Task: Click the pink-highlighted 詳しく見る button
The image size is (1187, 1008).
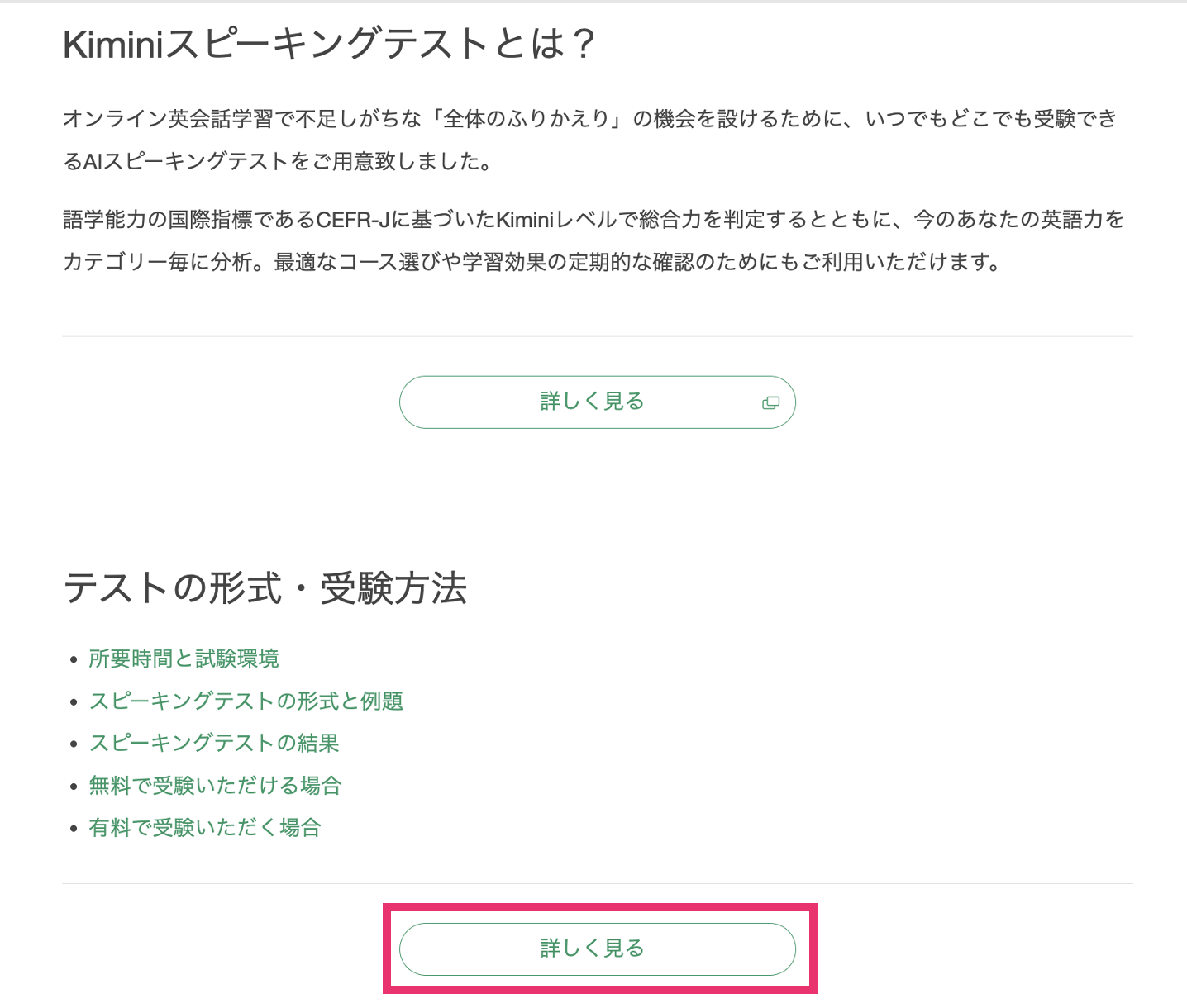Action: pos(597,949)
